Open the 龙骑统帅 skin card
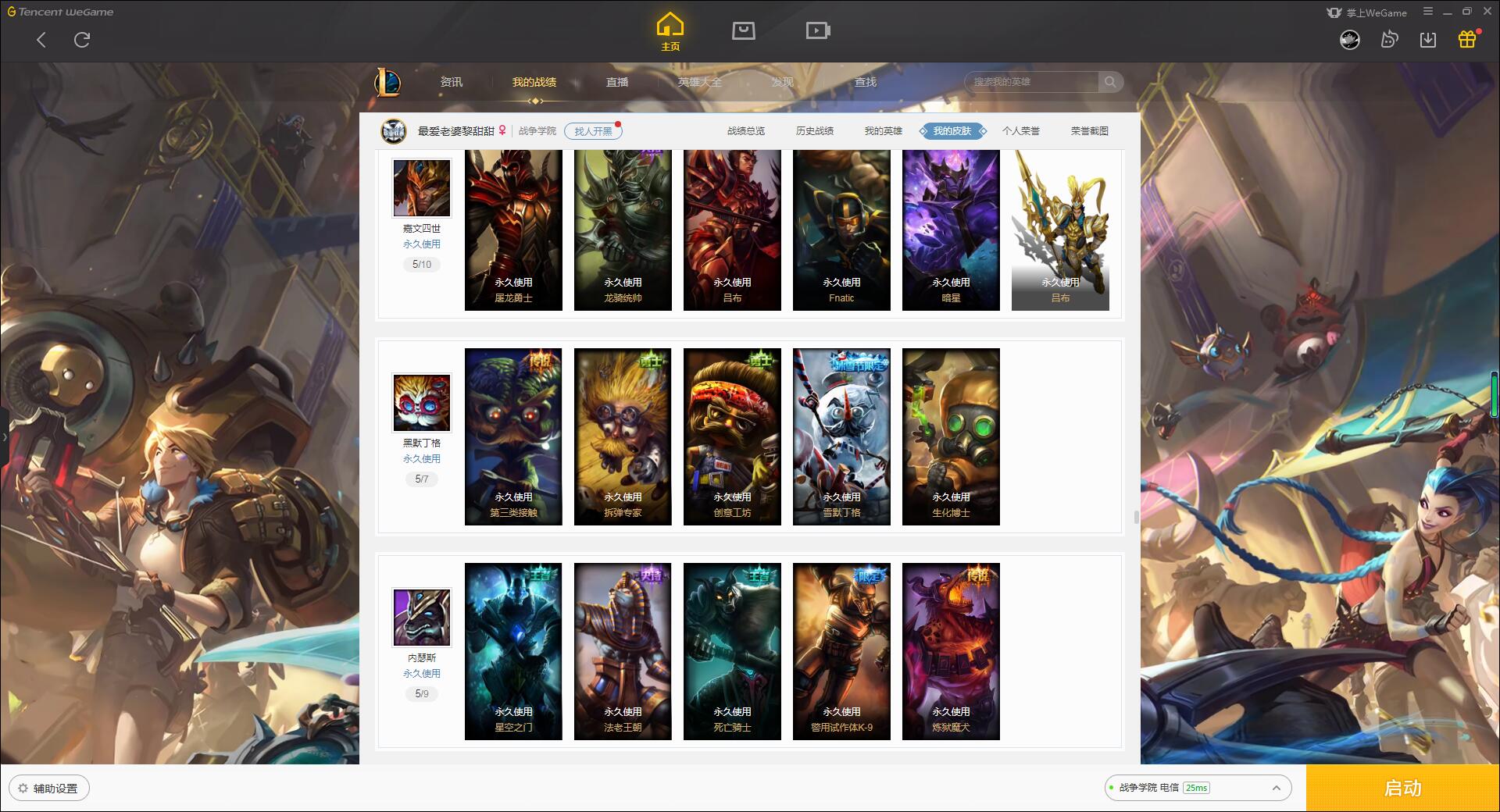 [623, 230]
